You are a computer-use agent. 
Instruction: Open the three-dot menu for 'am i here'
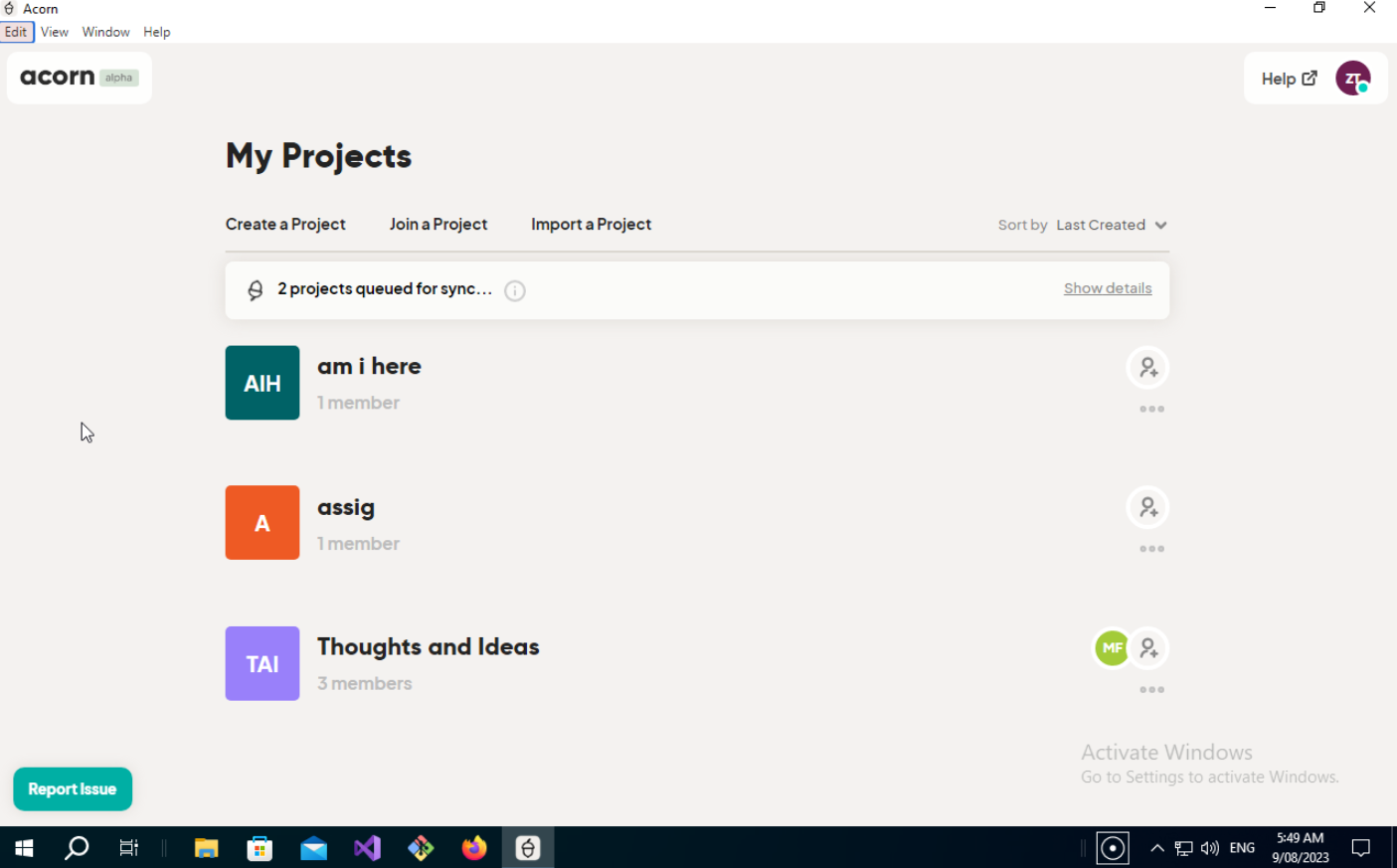click(1151, 409)
